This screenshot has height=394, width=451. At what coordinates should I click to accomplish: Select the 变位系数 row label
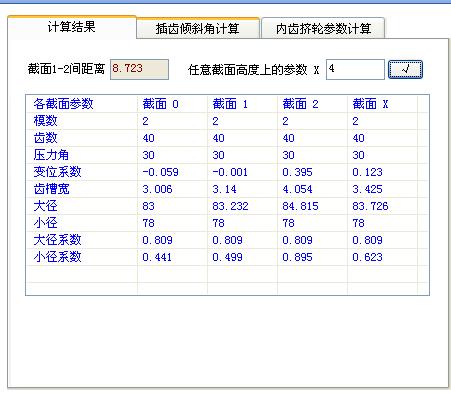(x=57, y=172)
